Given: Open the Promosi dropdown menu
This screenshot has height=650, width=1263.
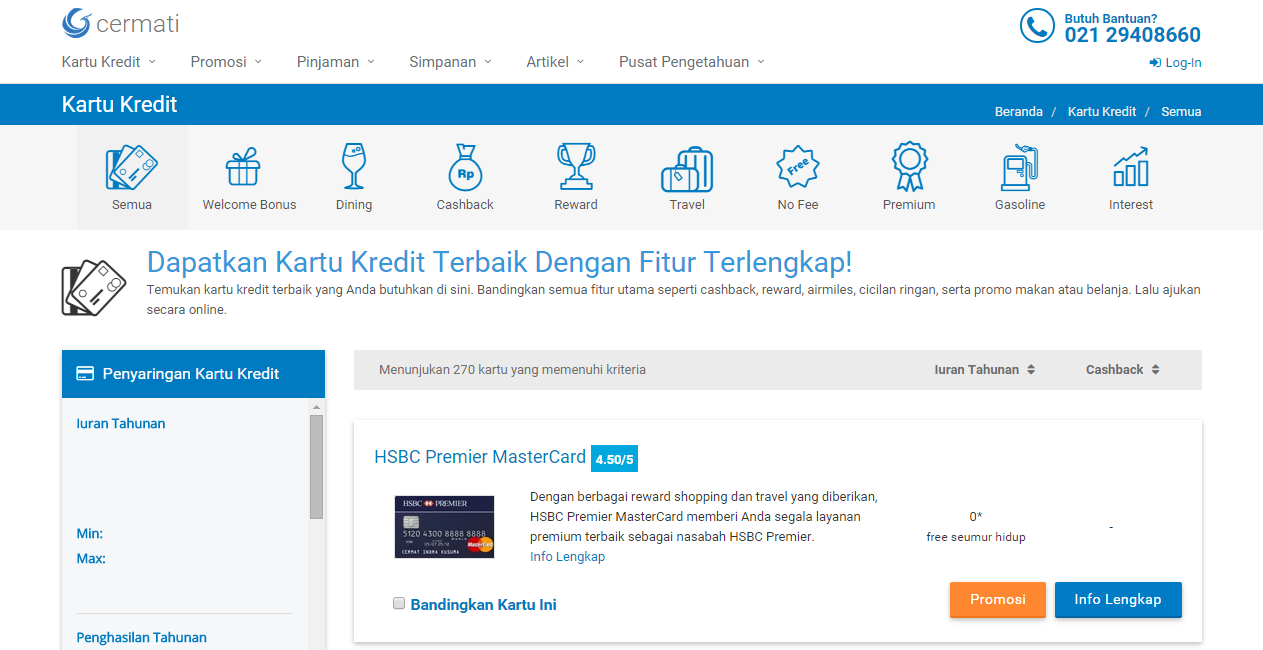Looking at the screenshot, I should (x=226, y=62).
